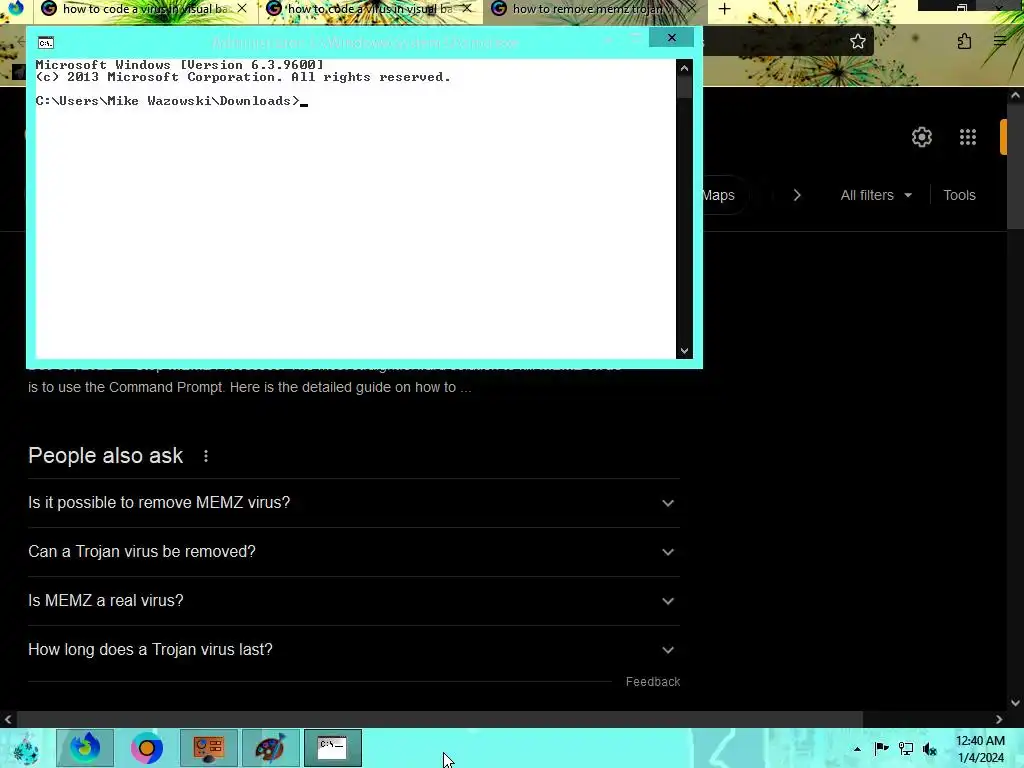The height and width of the screenshot is (768, 1024).
Task: Expand 'Is MEMZ a real virus?'
Action: click(354, 601)
